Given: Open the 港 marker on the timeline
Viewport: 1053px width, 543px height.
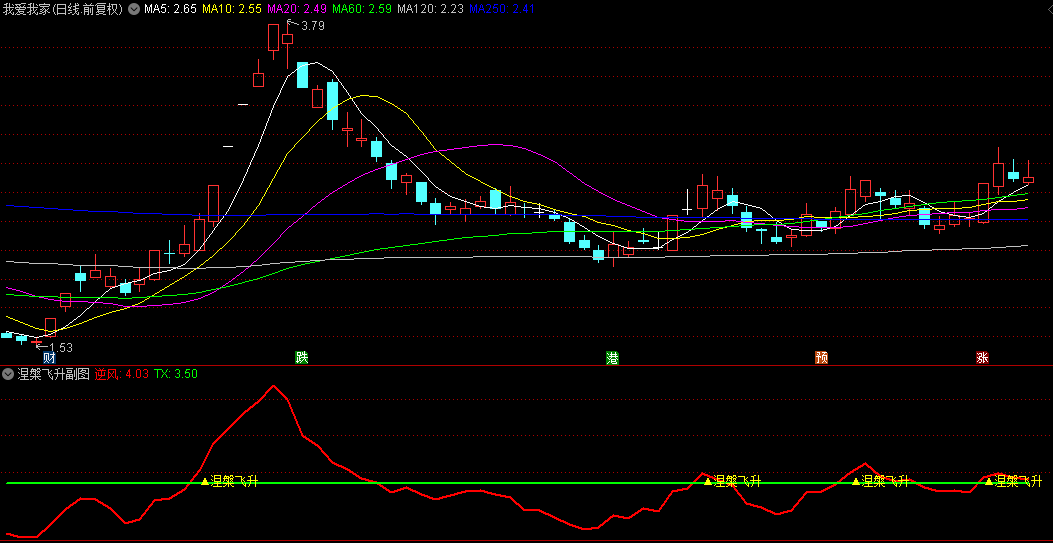Looking at the screenshot, I should 612,358.
